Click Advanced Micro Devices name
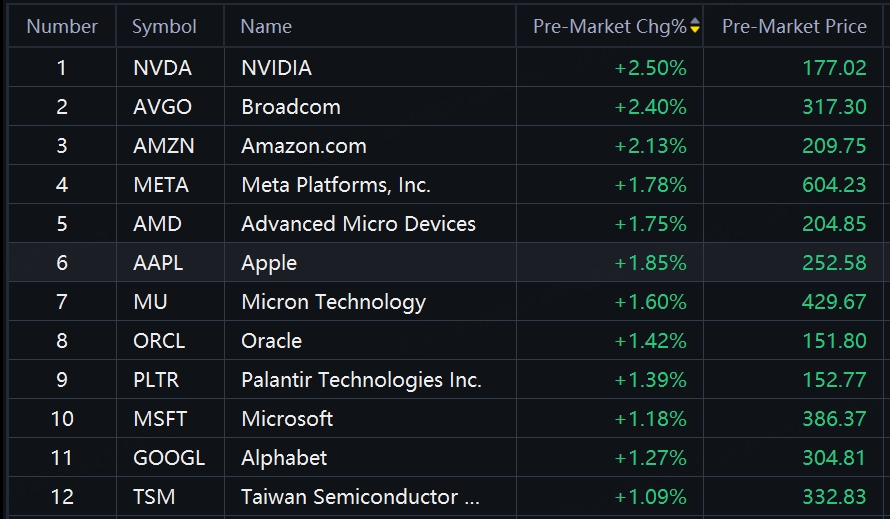 click(358, 224)
